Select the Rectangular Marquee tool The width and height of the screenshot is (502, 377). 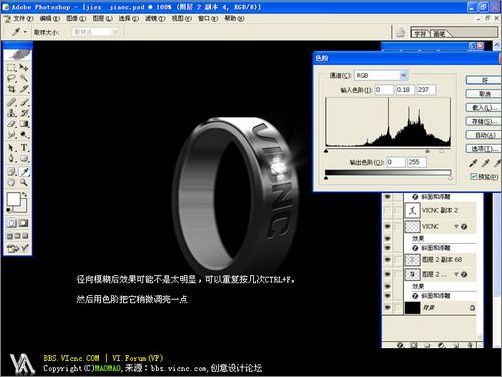[12, 67]
